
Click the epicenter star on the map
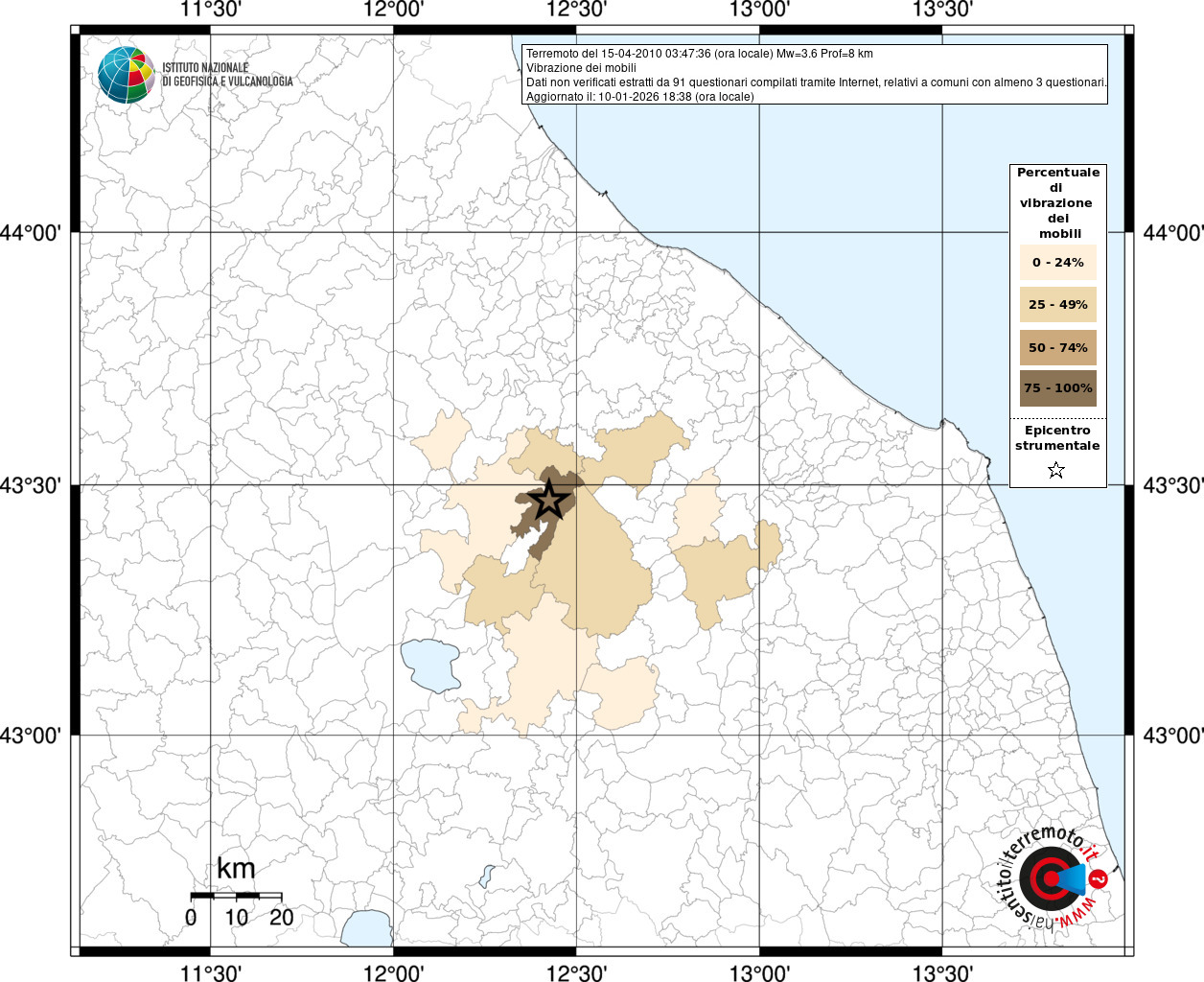548,500
